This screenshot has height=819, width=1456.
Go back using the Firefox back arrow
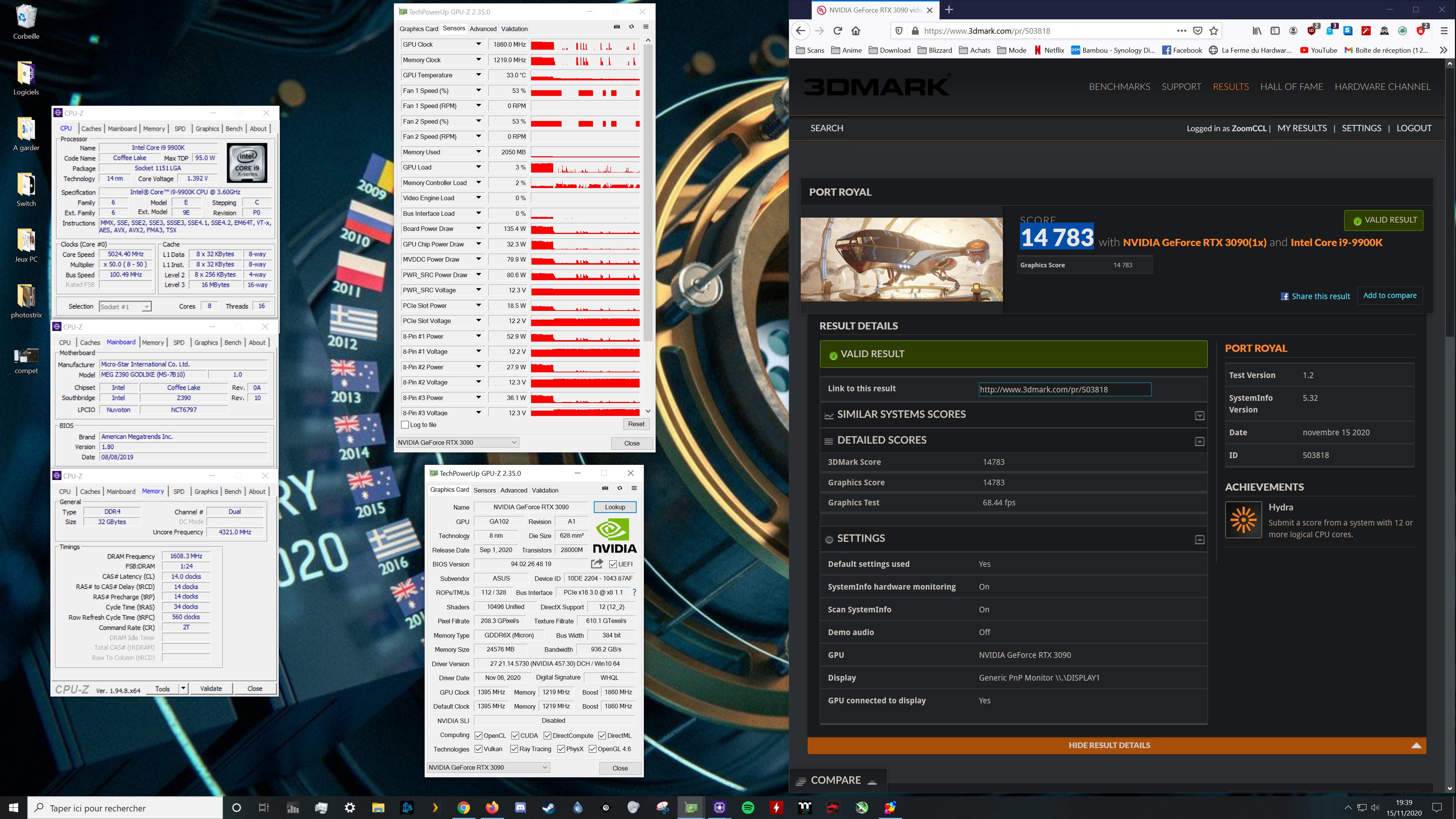pyautogui.click(x=800, y=30)
